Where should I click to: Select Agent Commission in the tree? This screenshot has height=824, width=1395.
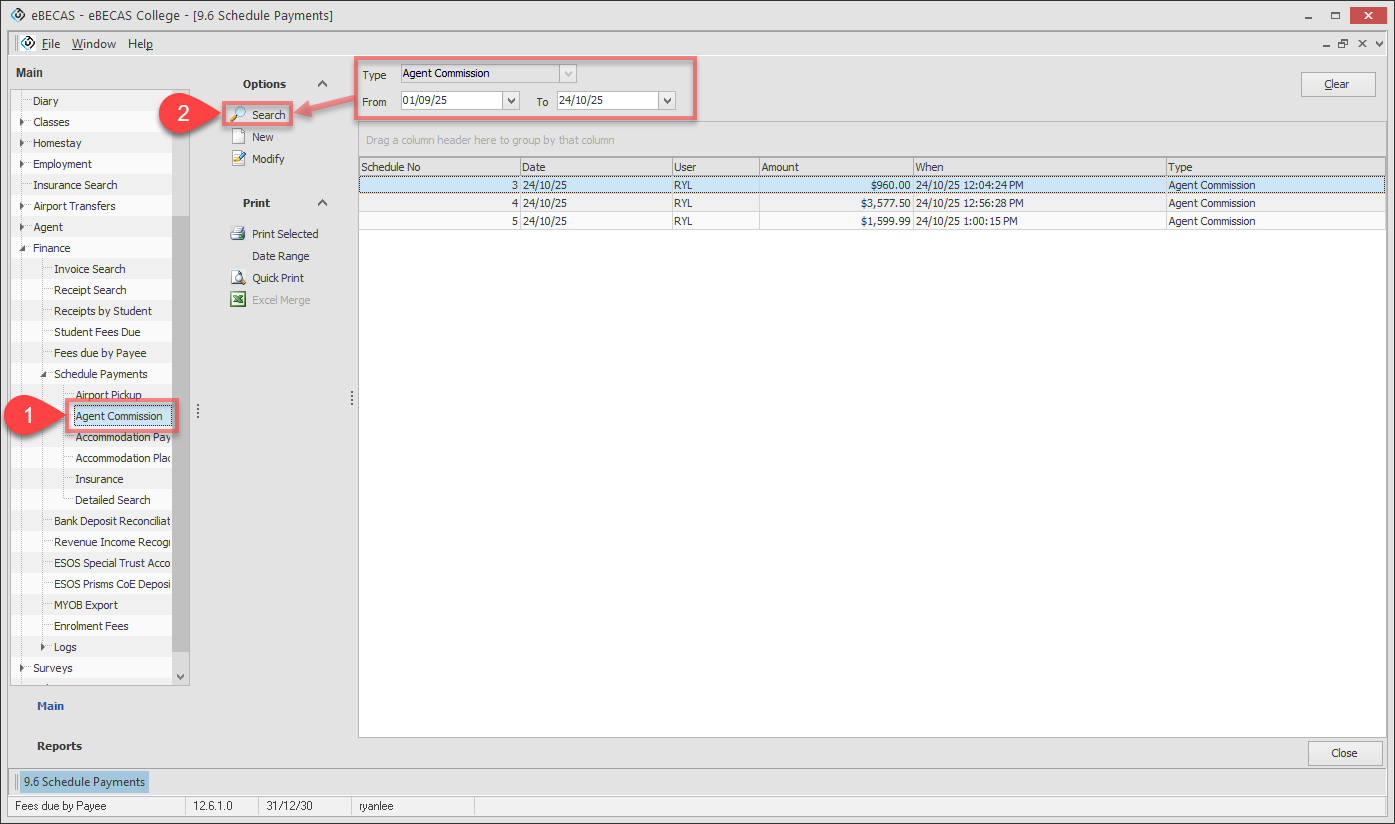(x=119, y=416)
